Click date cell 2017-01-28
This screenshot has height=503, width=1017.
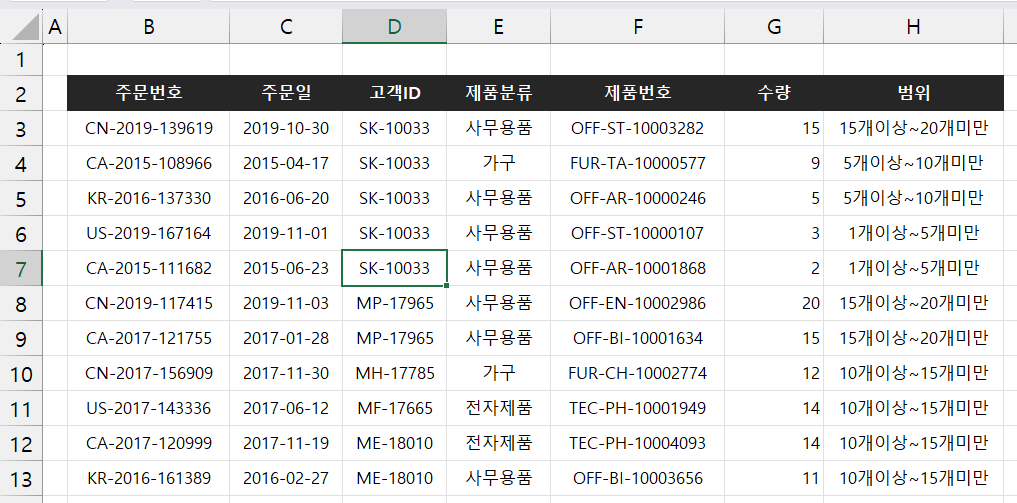point(286,338)
